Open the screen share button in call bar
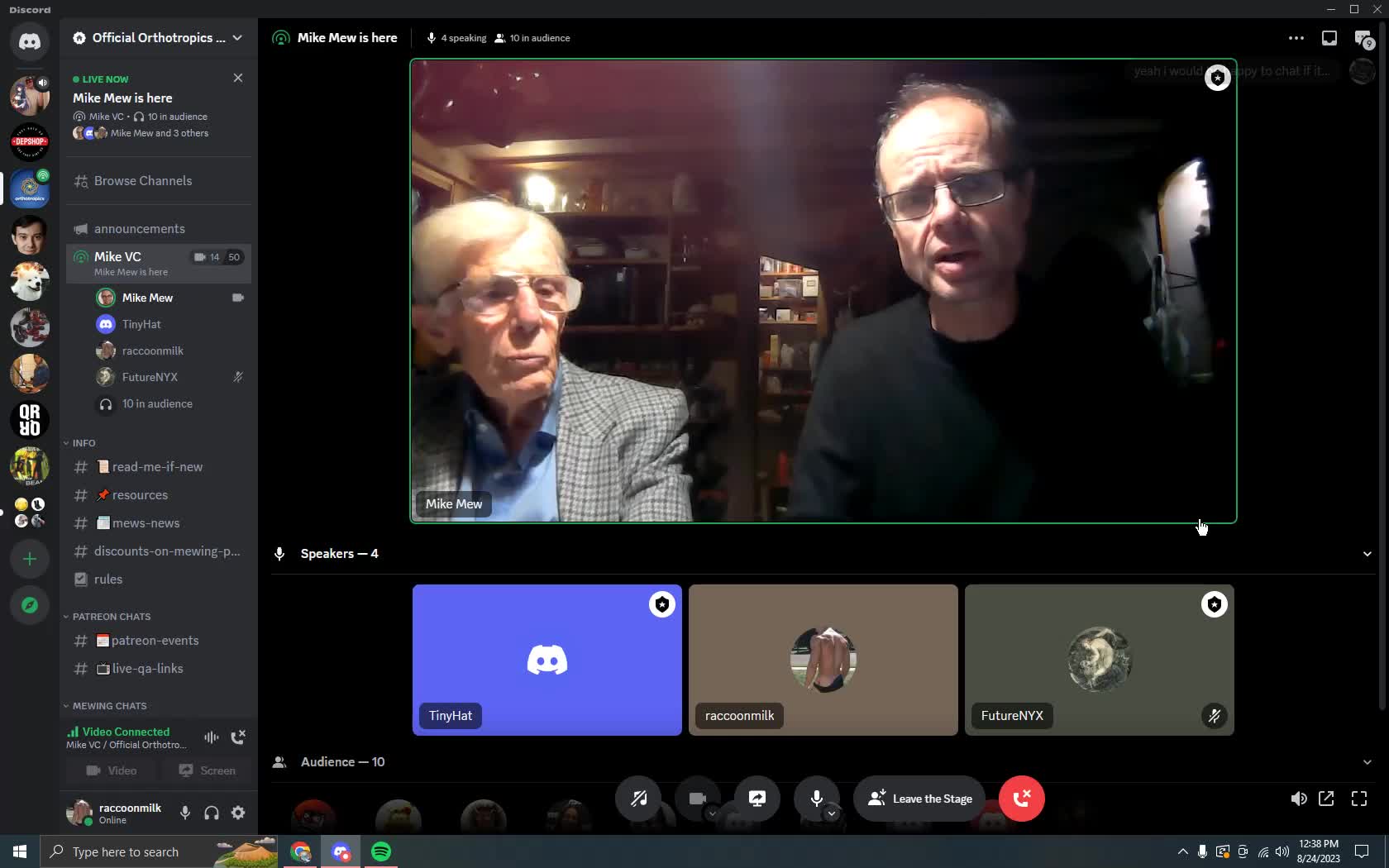 coord(757,799)
